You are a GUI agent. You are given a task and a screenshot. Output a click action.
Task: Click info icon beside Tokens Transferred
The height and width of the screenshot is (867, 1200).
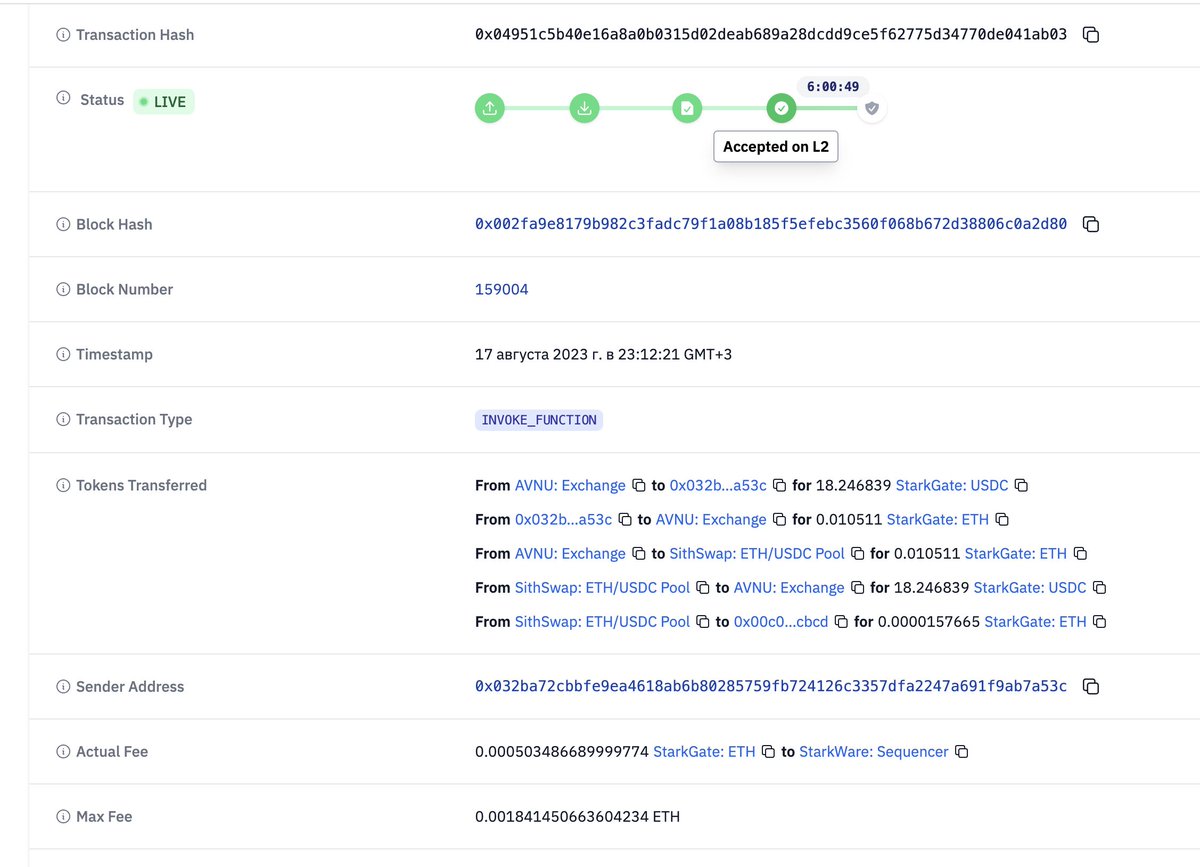tap(63, 486)
